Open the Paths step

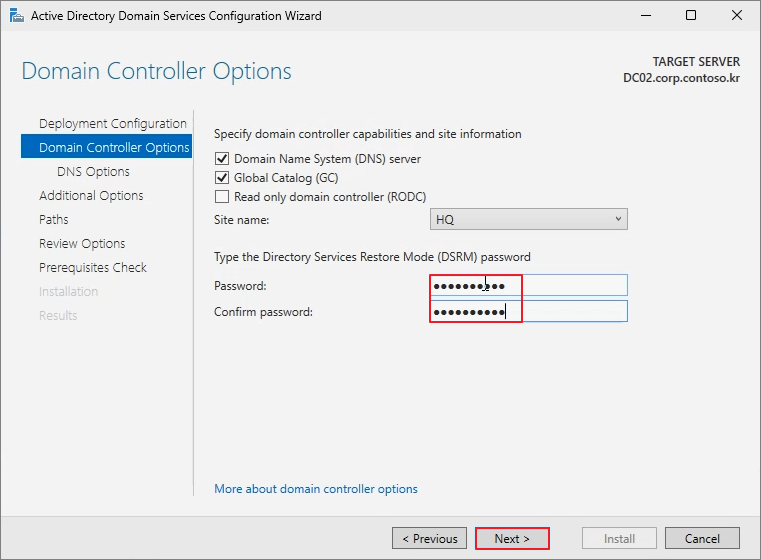tap(53, 219)
